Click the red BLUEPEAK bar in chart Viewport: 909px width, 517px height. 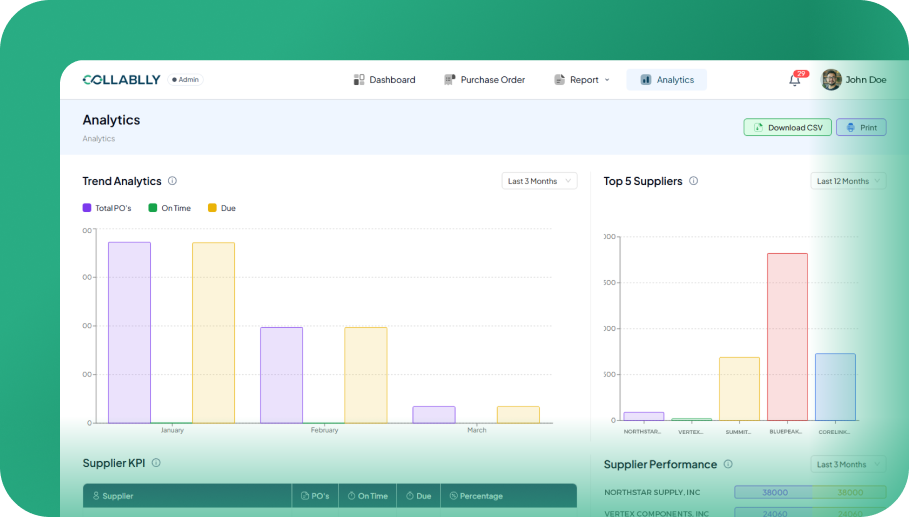coord(787,336)
